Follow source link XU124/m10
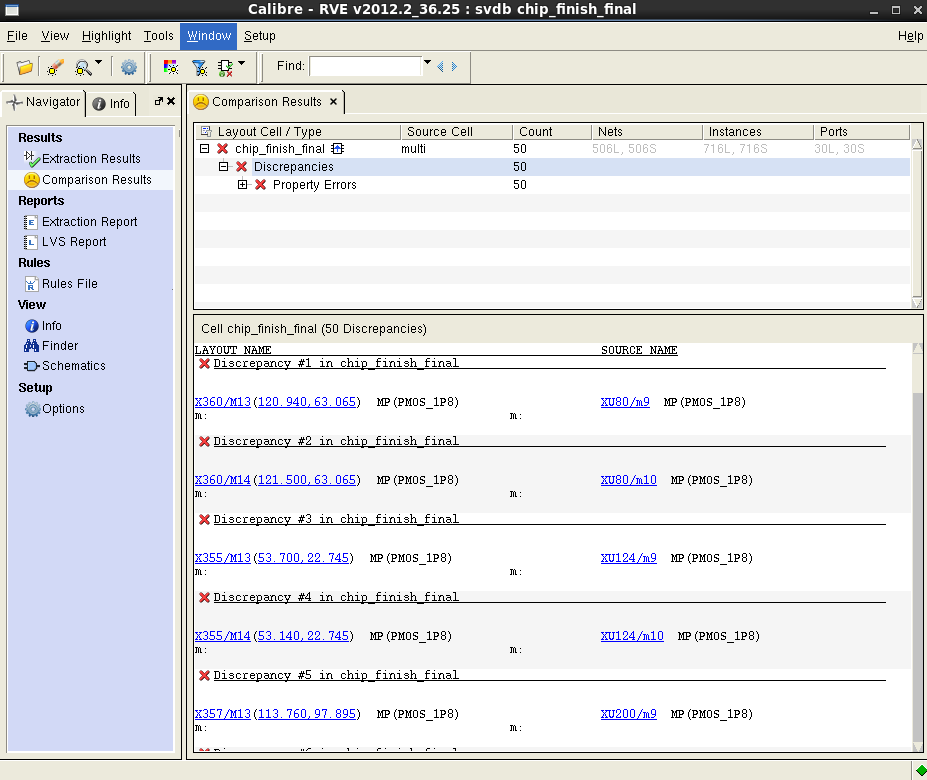Image resolution: width=927 pixels, height=780 pixels. tap(632, 636)
